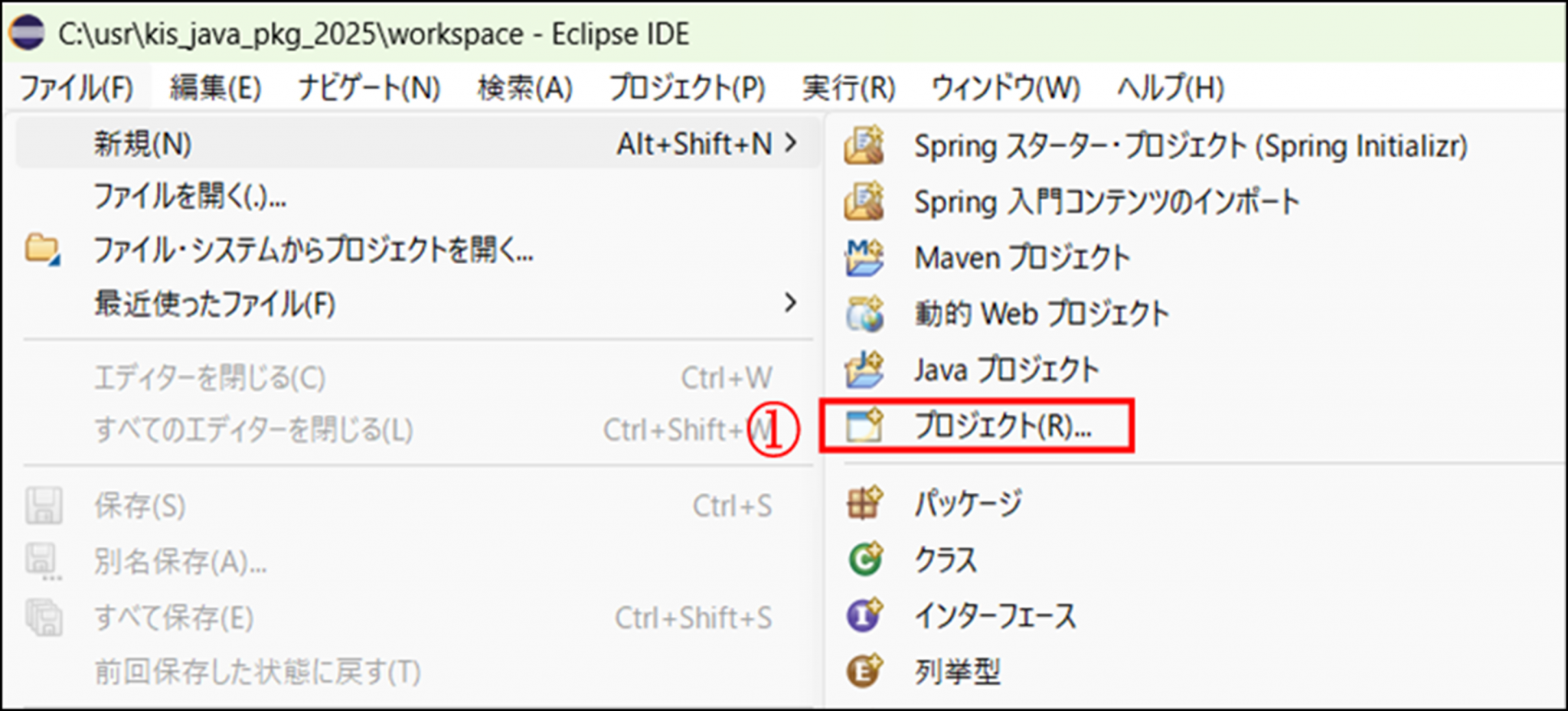Expand the 最近使ったファイル(F) submenu arrow
The width and height of the screenshot is (1568, 711).
pyautogui.click(x=791, y=303)
